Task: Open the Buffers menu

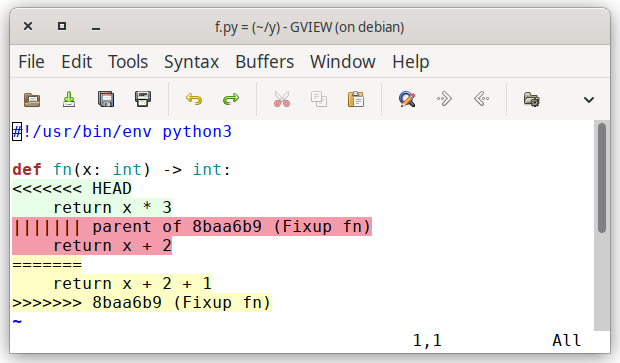Action: [265, 62]
